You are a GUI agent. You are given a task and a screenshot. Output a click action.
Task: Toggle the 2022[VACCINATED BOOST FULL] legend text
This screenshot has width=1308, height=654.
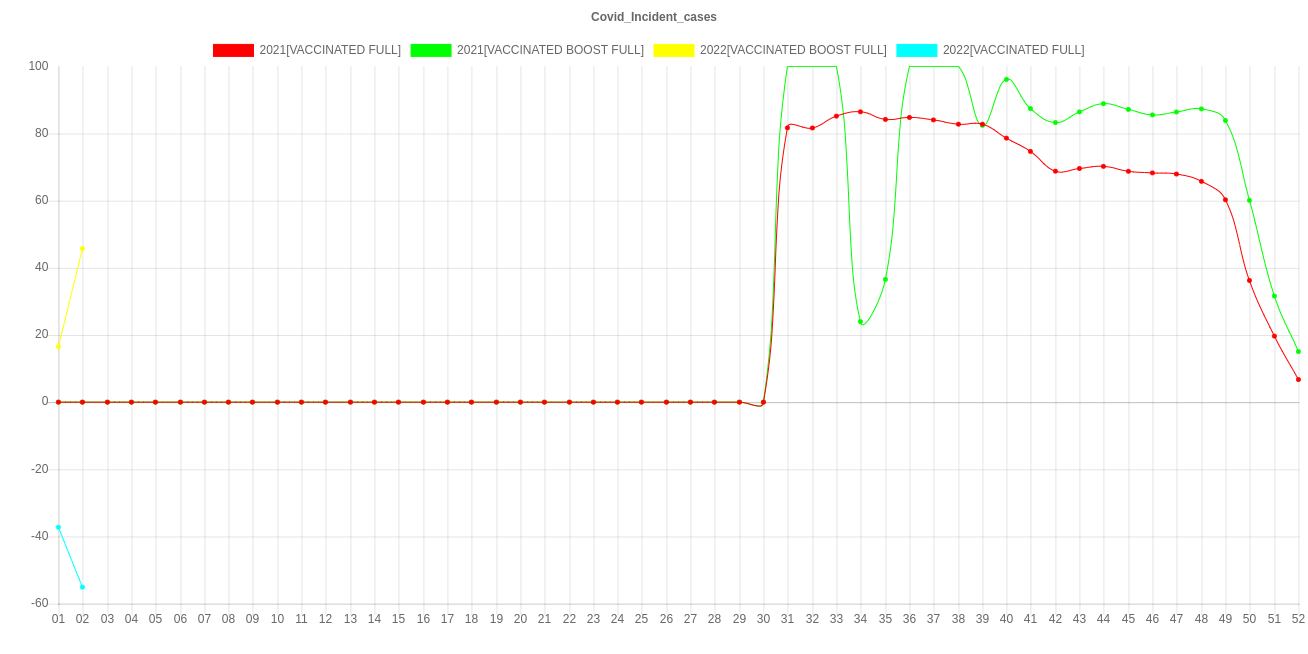click(x=792, y=50)
